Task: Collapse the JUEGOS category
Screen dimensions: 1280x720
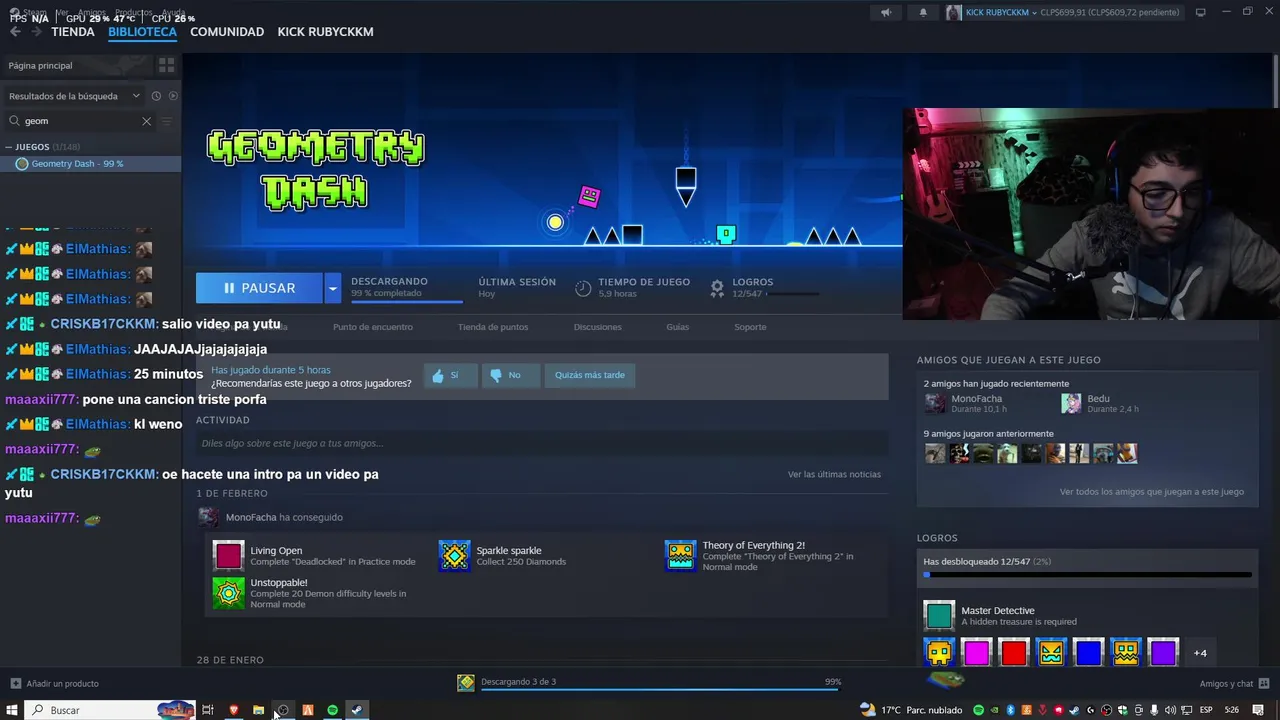Action: point(10,147)
